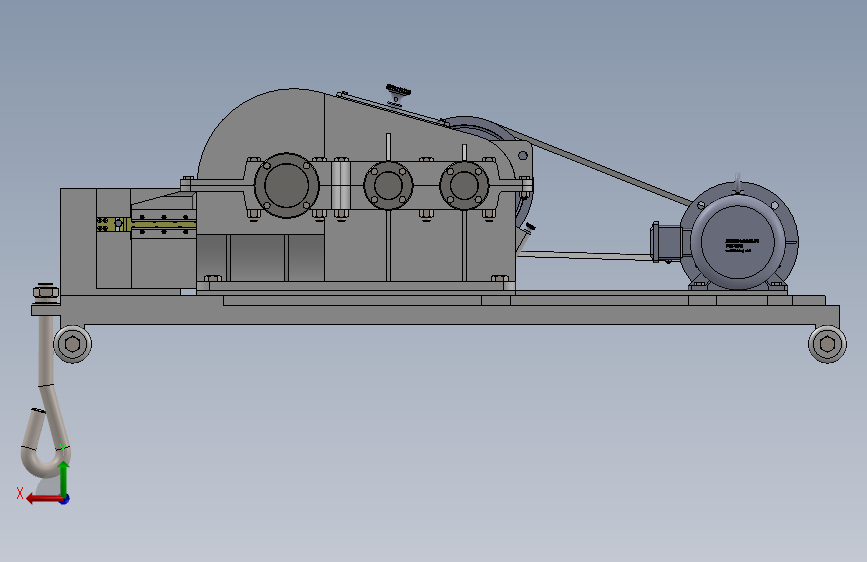Pick the middle bearing flange cover

coord(388,185)
